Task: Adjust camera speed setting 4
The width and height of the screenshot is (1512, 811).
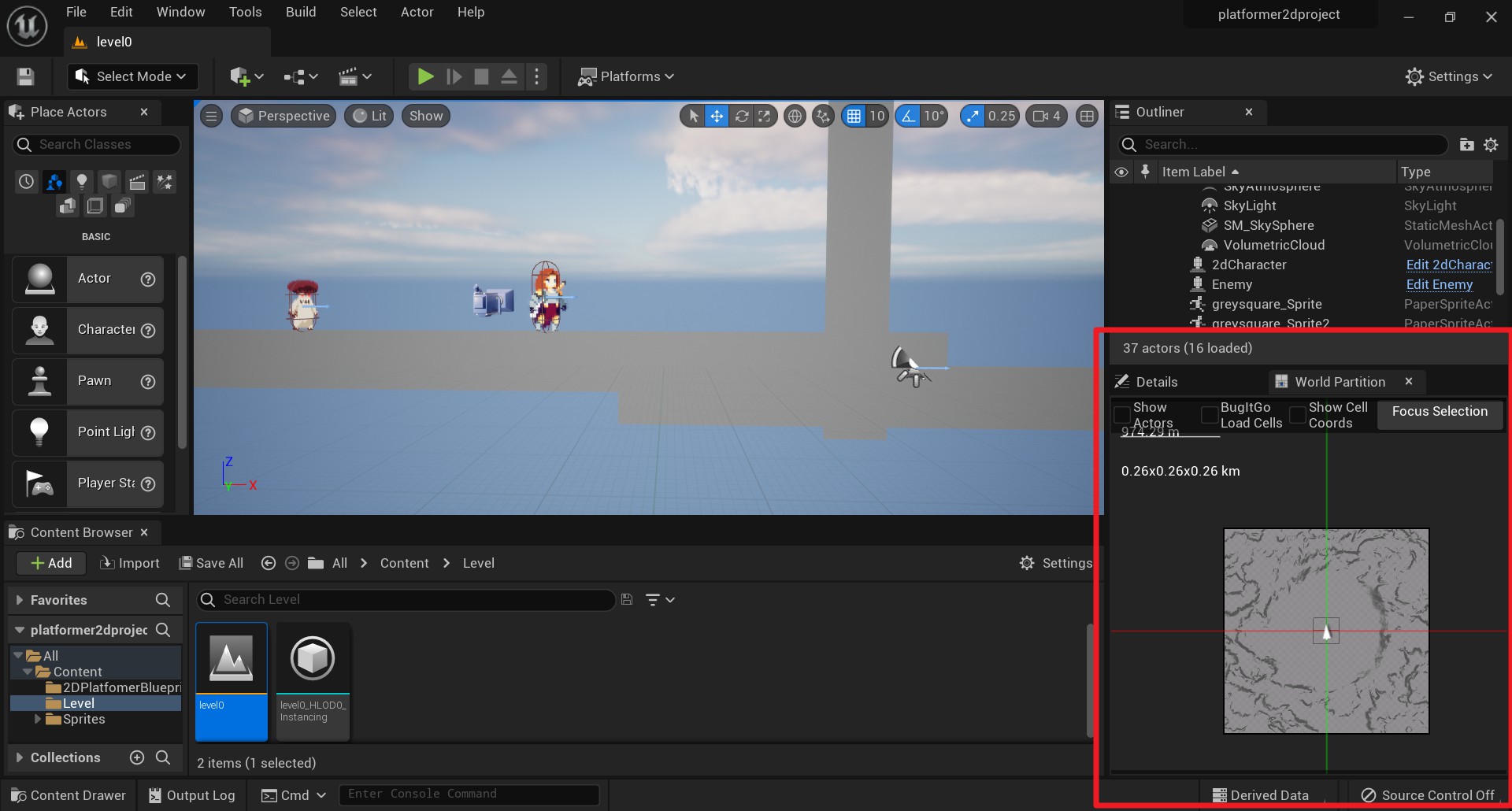Action: click(x=1047, y=117)
